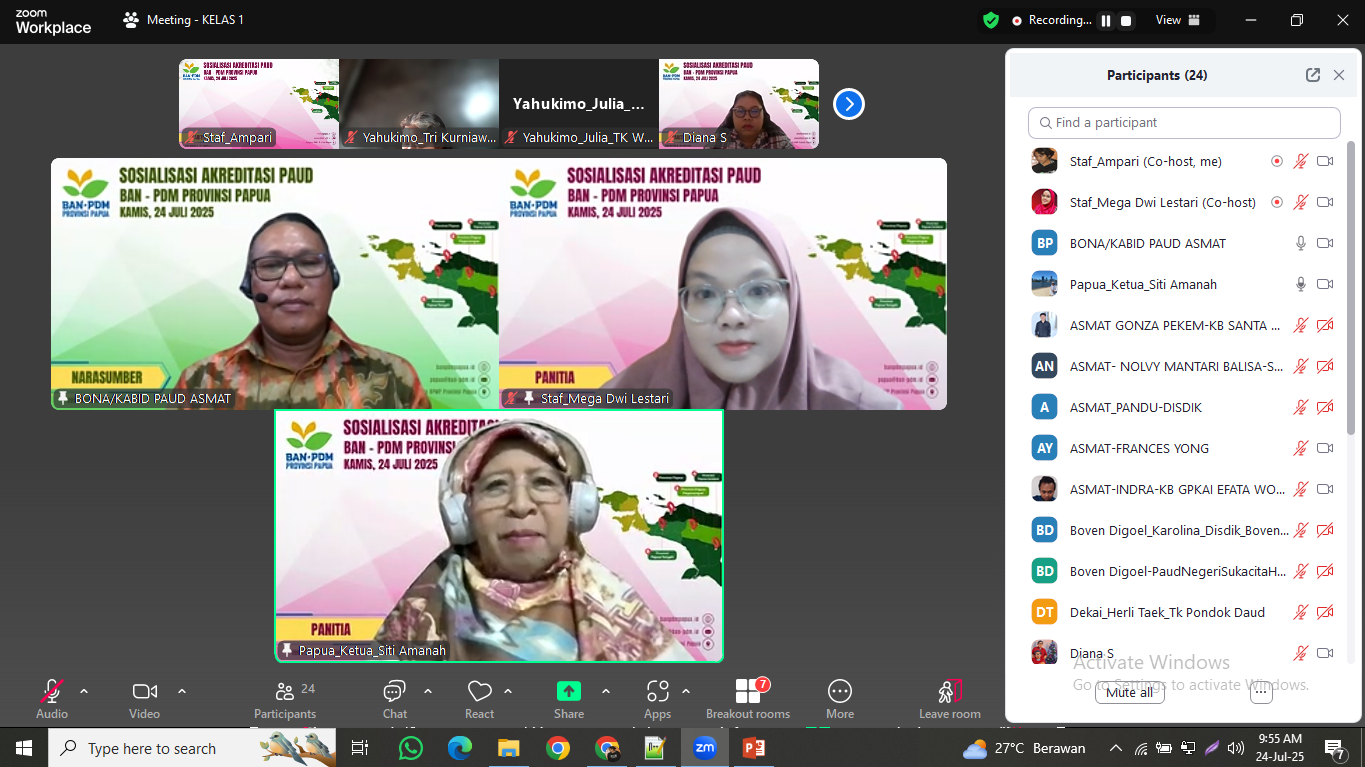Open the Chat panel icon

coord(394,692)
